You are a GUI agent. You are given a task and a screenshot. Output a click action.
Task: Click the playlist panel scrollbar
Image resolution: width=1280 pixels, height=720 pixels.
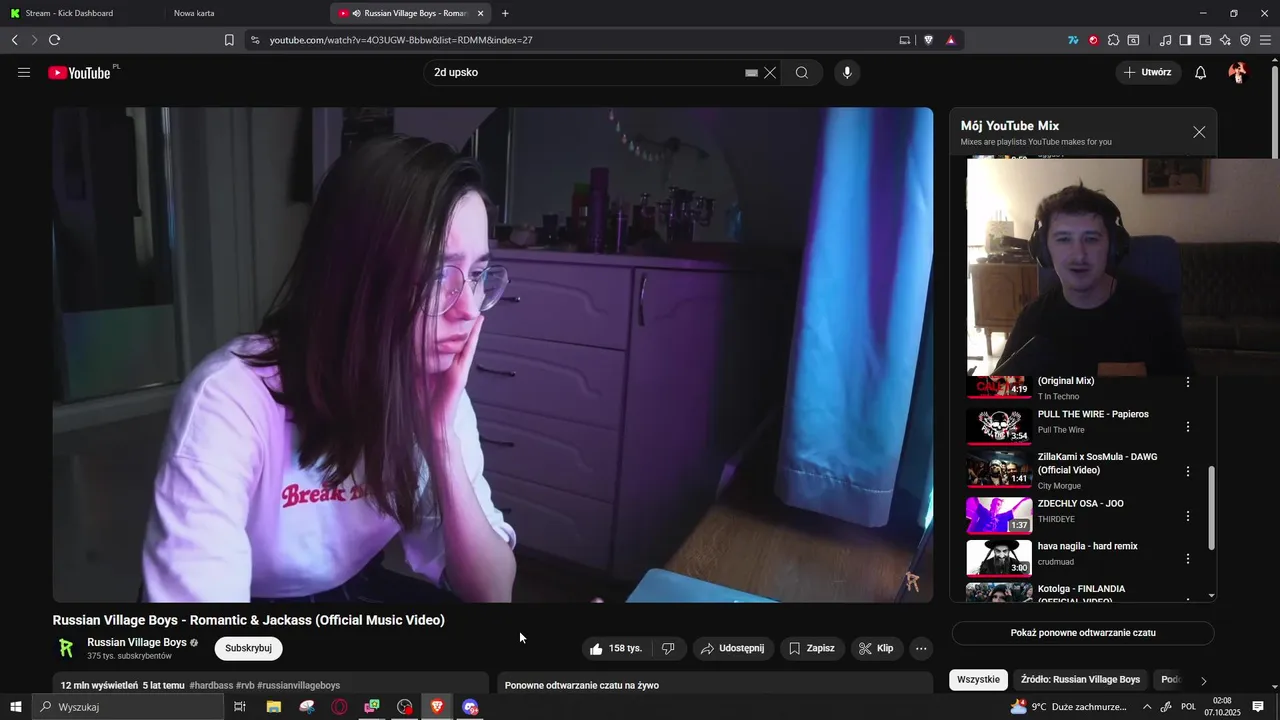(x=1212, y=508)
